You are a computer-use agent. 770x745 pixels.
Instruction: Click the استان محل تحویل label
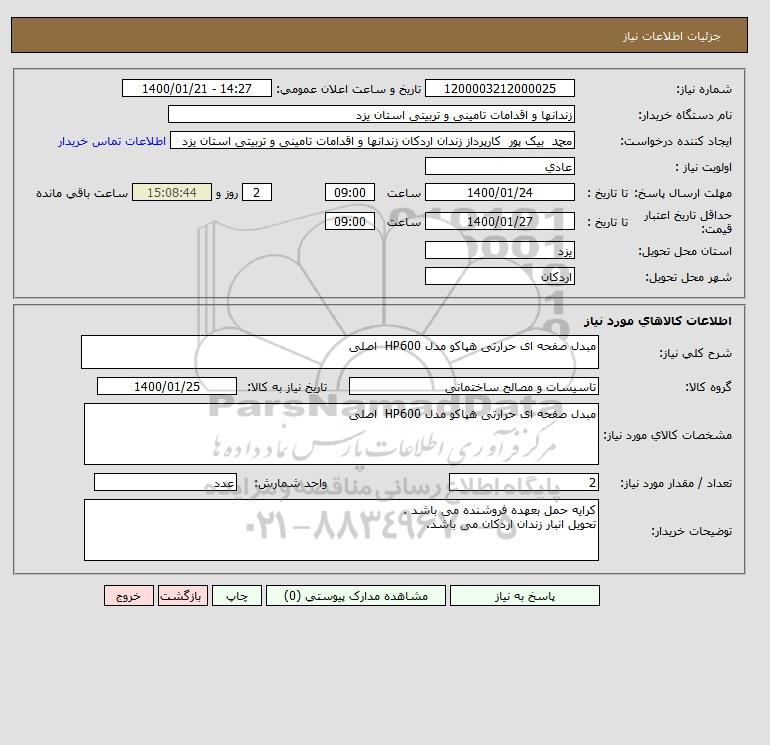coord(685,251)
